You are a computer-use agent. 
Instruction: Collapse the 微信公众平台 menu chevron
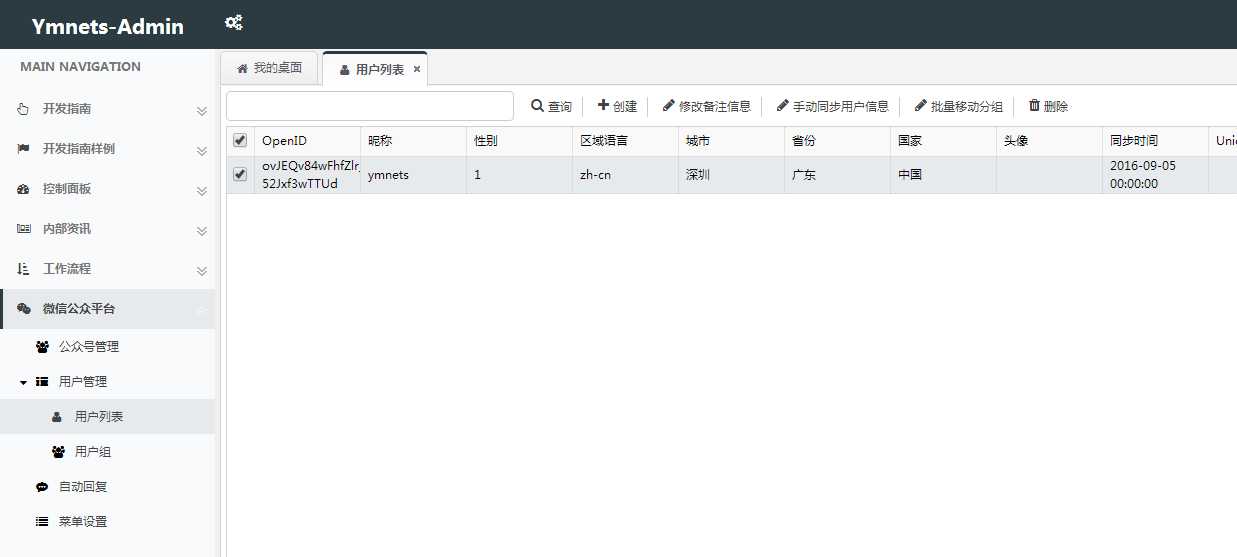coord(201,310)
